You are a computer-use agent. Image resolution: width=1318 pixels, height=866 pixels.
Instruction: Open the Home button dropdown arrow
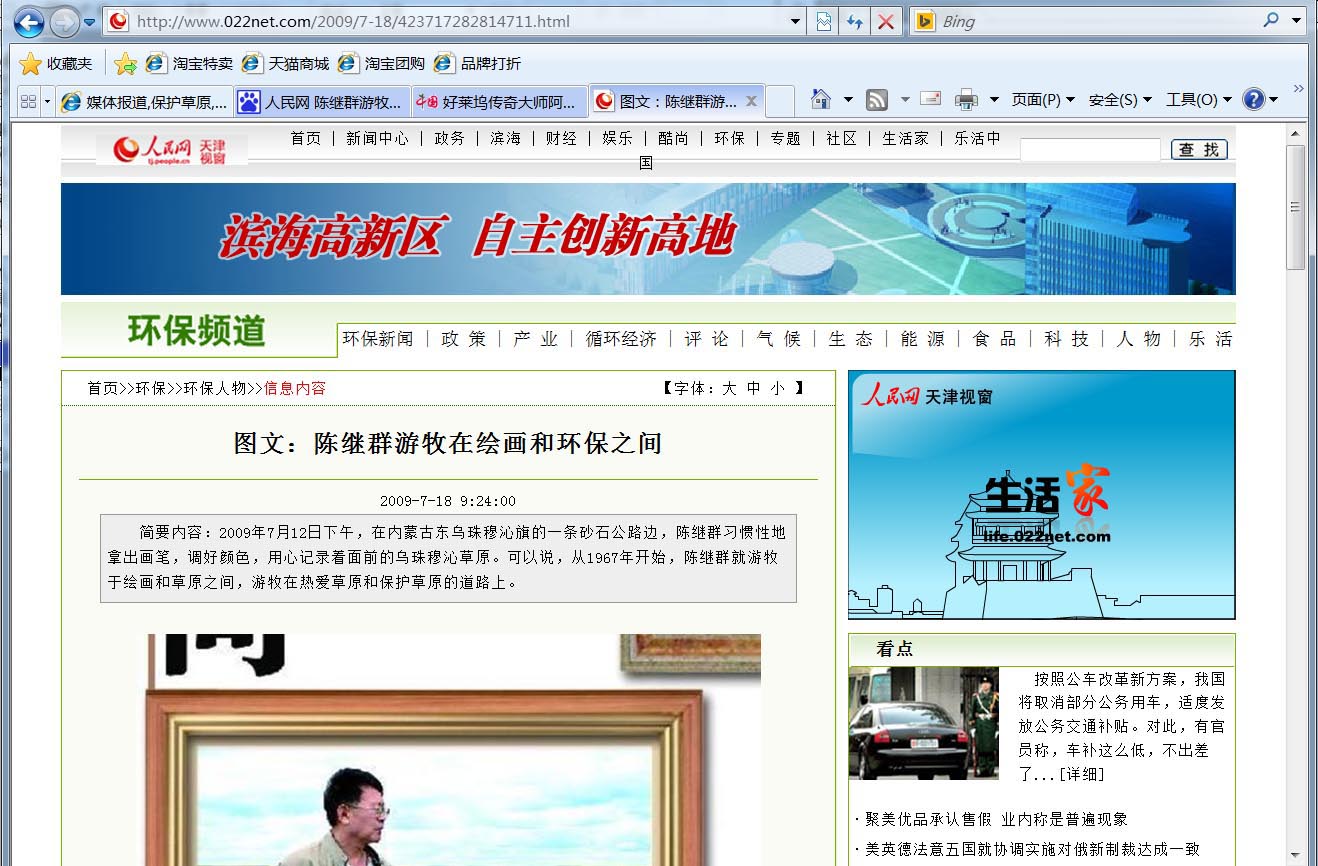coord(848,100)
